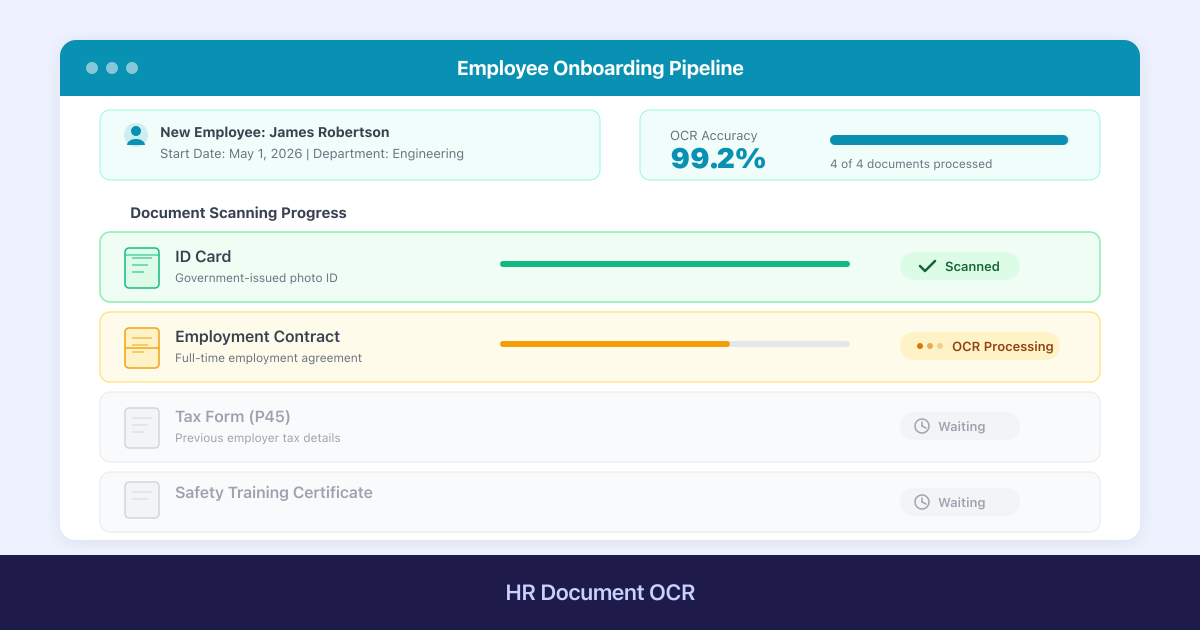1200x630 pixels.
Task: Click the '4 of 4 documents processed' counter
Action: pyautogui.click(x=911, y=163)
